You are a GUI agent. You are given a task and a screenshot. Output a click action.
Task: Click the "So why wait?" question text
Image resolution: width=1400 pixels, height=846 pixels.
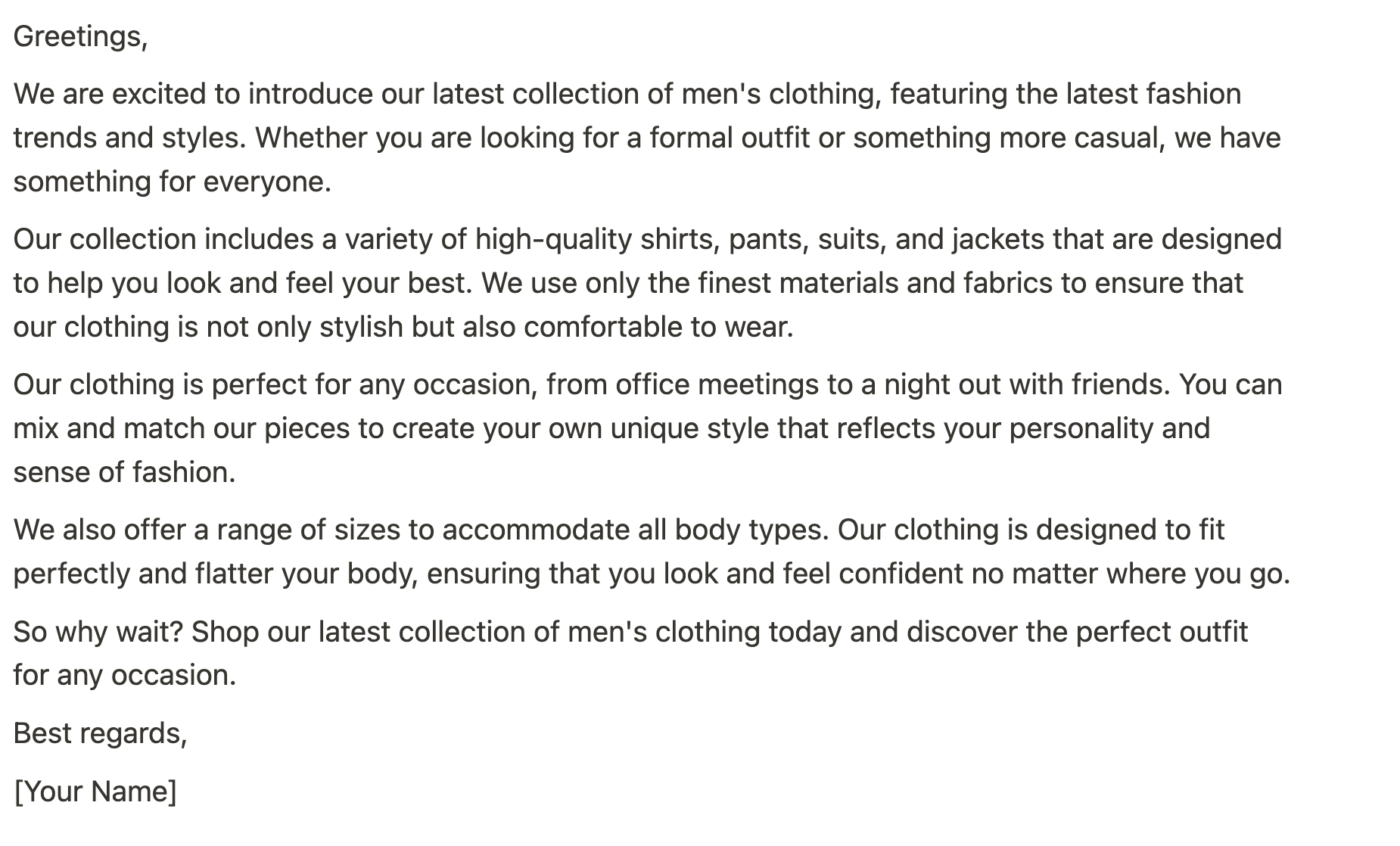[x=98, y=631]
